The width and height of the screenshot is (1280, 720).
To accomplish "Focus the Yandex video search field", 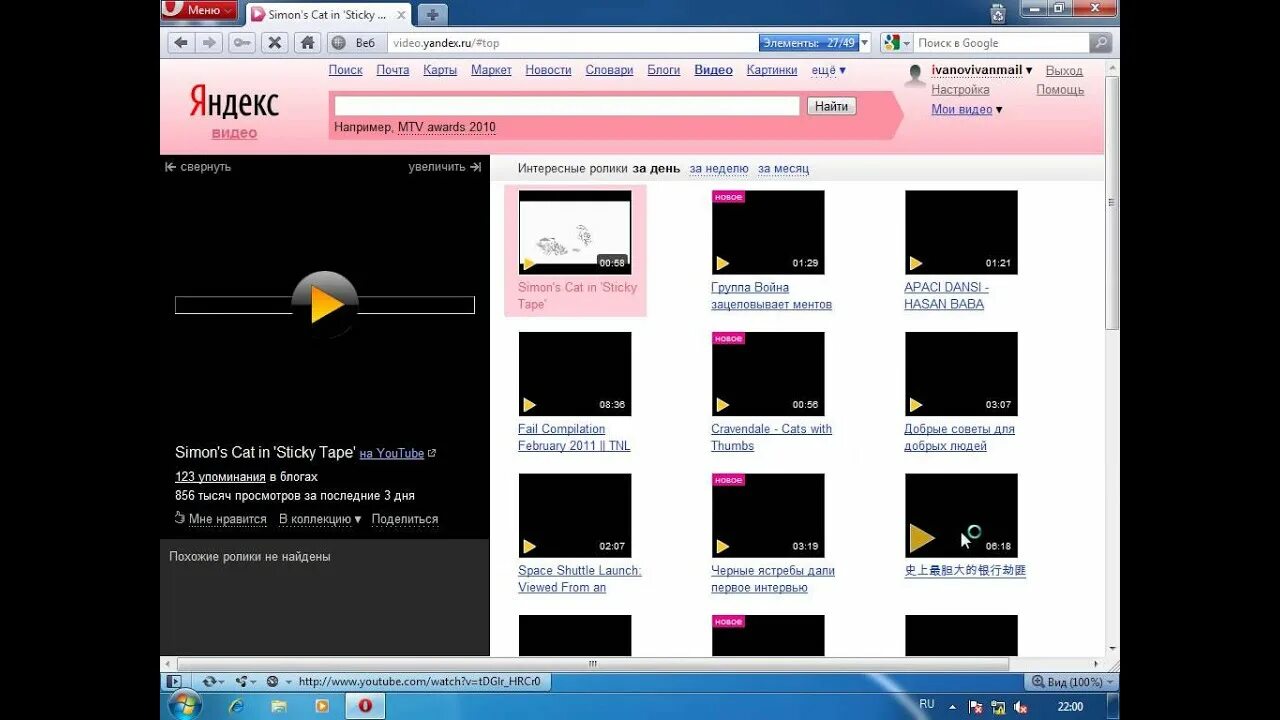I will [x=567, y=106].
